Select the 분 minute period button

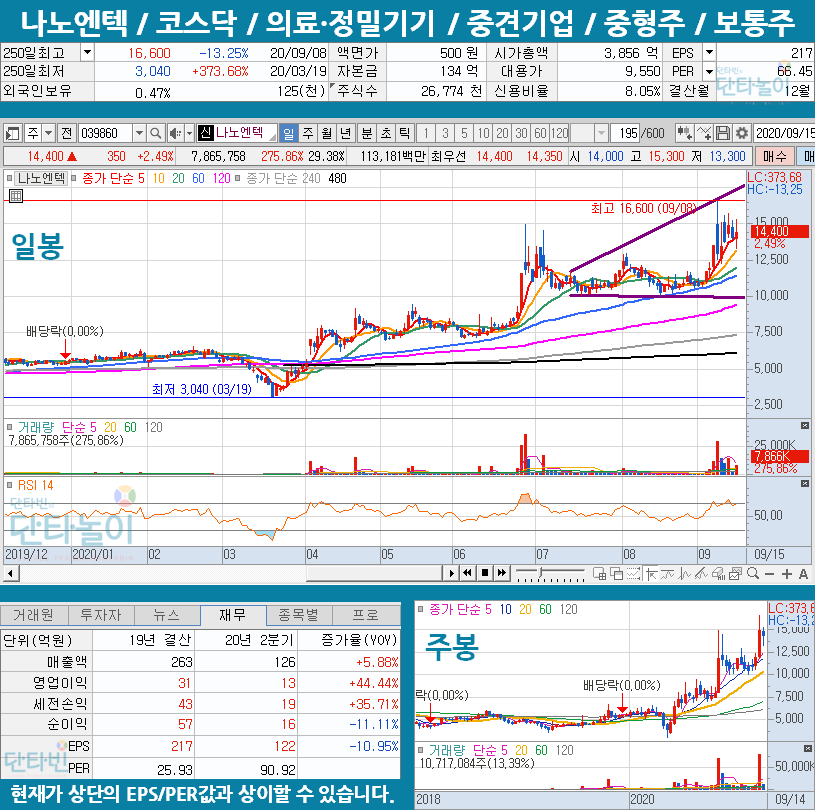point(367,134)
